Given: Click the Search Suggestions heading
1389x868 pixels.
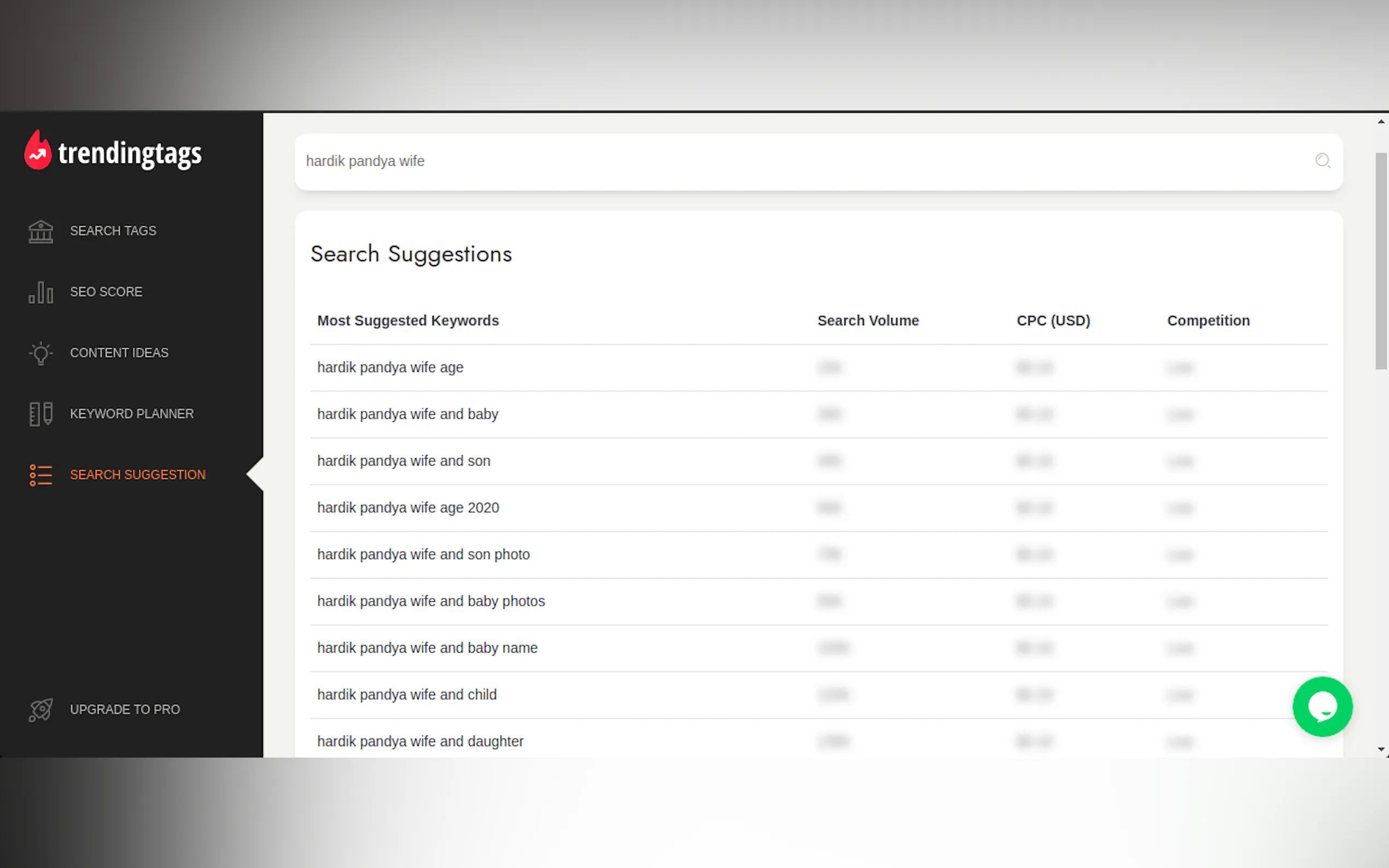Looking at the screenshot, I should point(411,254).
